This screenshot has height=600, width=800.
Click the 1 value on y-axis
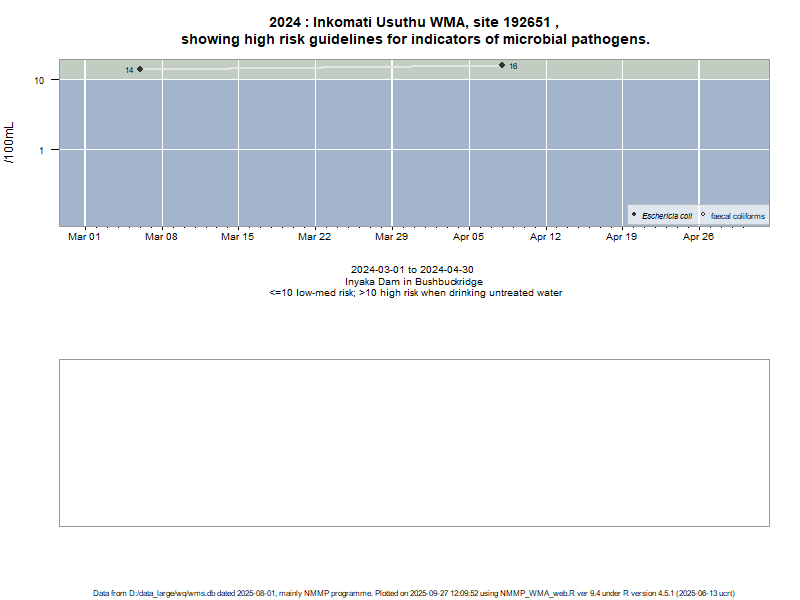click(x=44, y=150)
